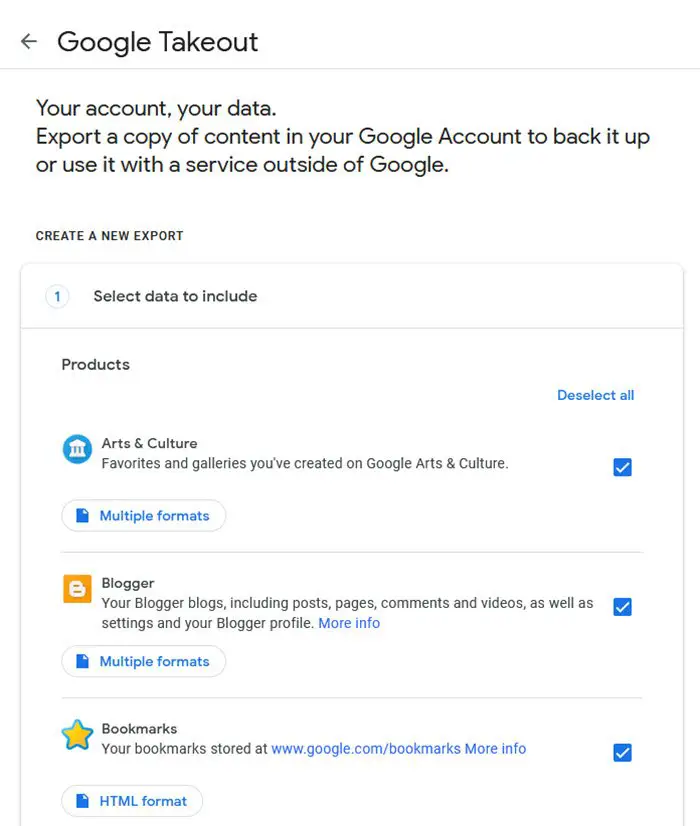Screen dimensions: 700x826
Task: Click file icon in Arts & Culture formats chip
Action: pyautogui.click(x=82, y=516)
